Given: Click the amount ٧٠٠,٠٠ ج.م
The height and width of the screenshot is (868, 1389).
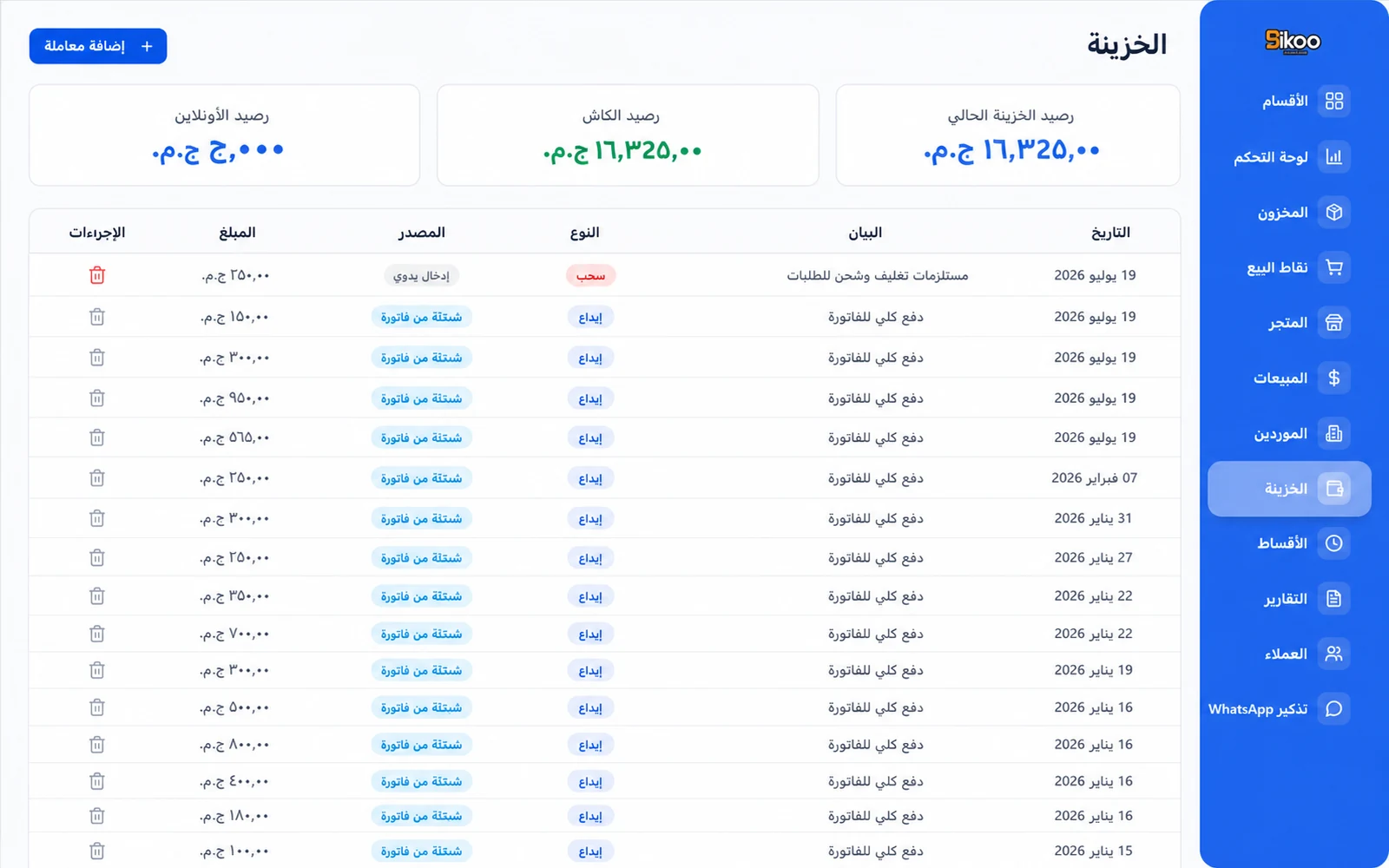Looking at the screenshot, I should pos(234,634).
